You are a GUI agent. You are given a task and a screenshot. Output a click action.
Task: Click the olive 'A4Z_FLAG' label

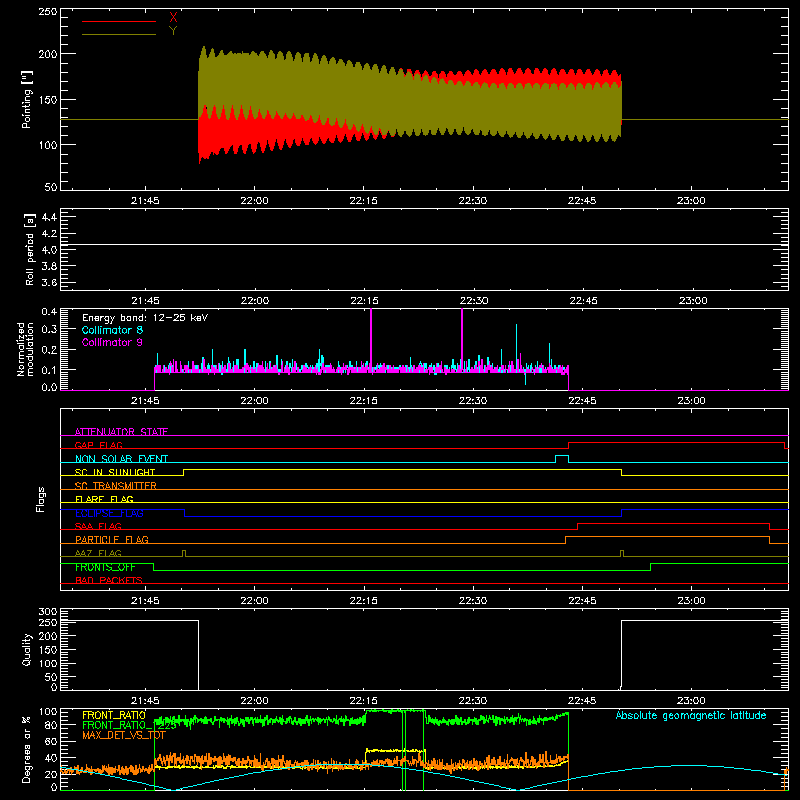[98, 553]
